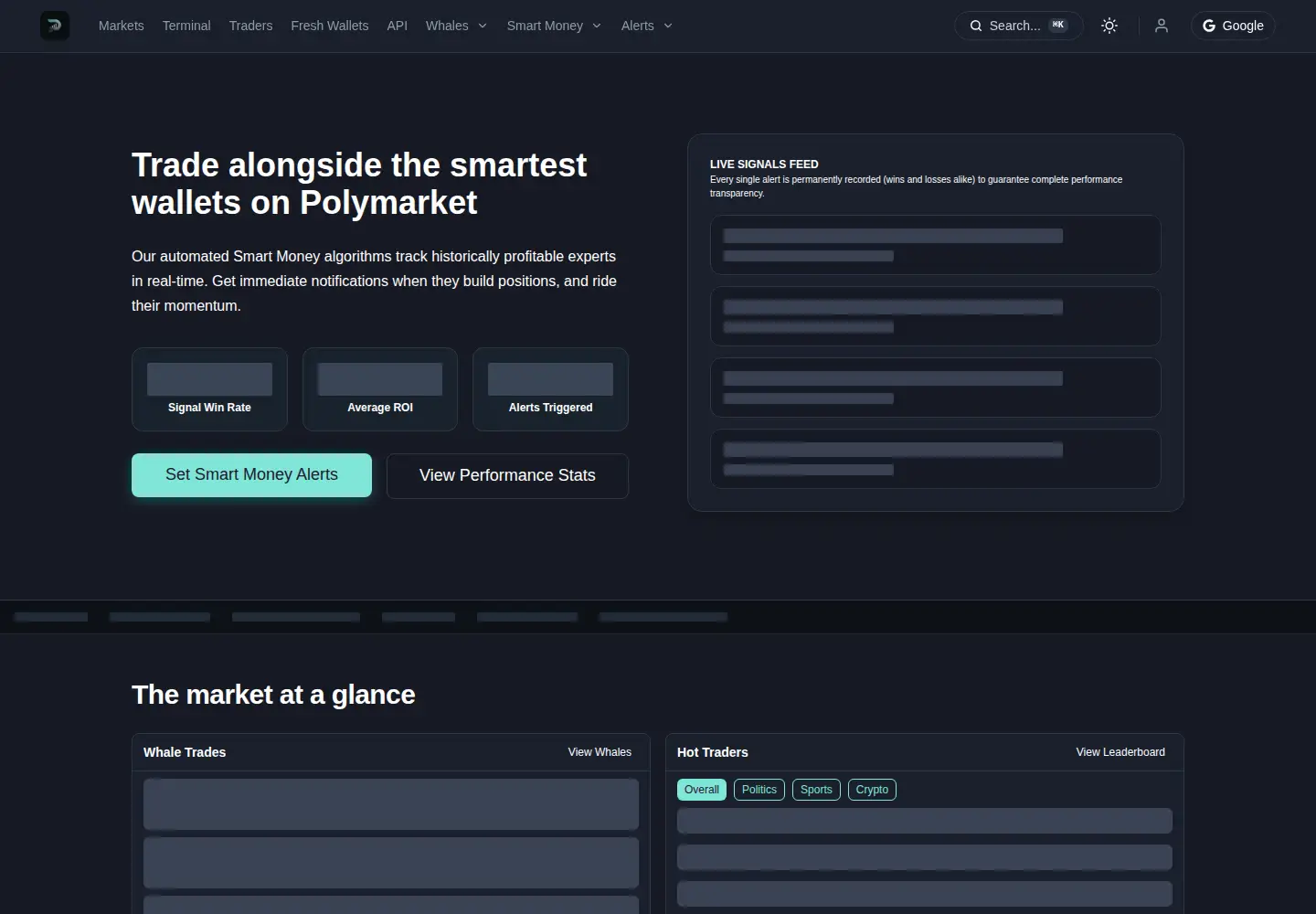This screenshot has height=914, width=1316.
Task: Open the View Leaderboard link
Action: [x=1120, y=752]
